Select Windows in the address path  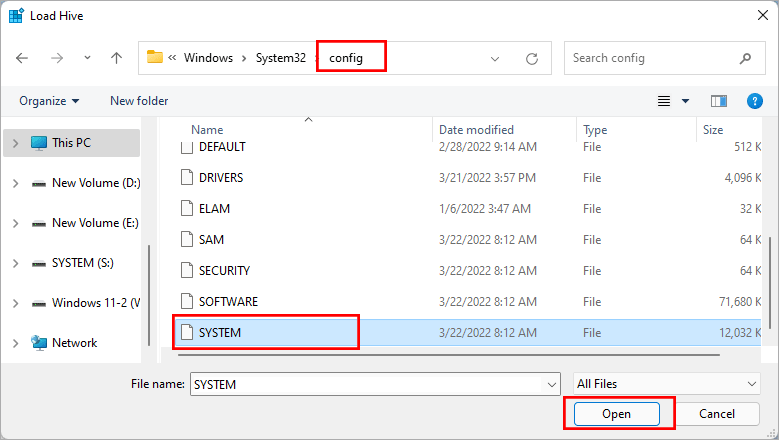208,58
